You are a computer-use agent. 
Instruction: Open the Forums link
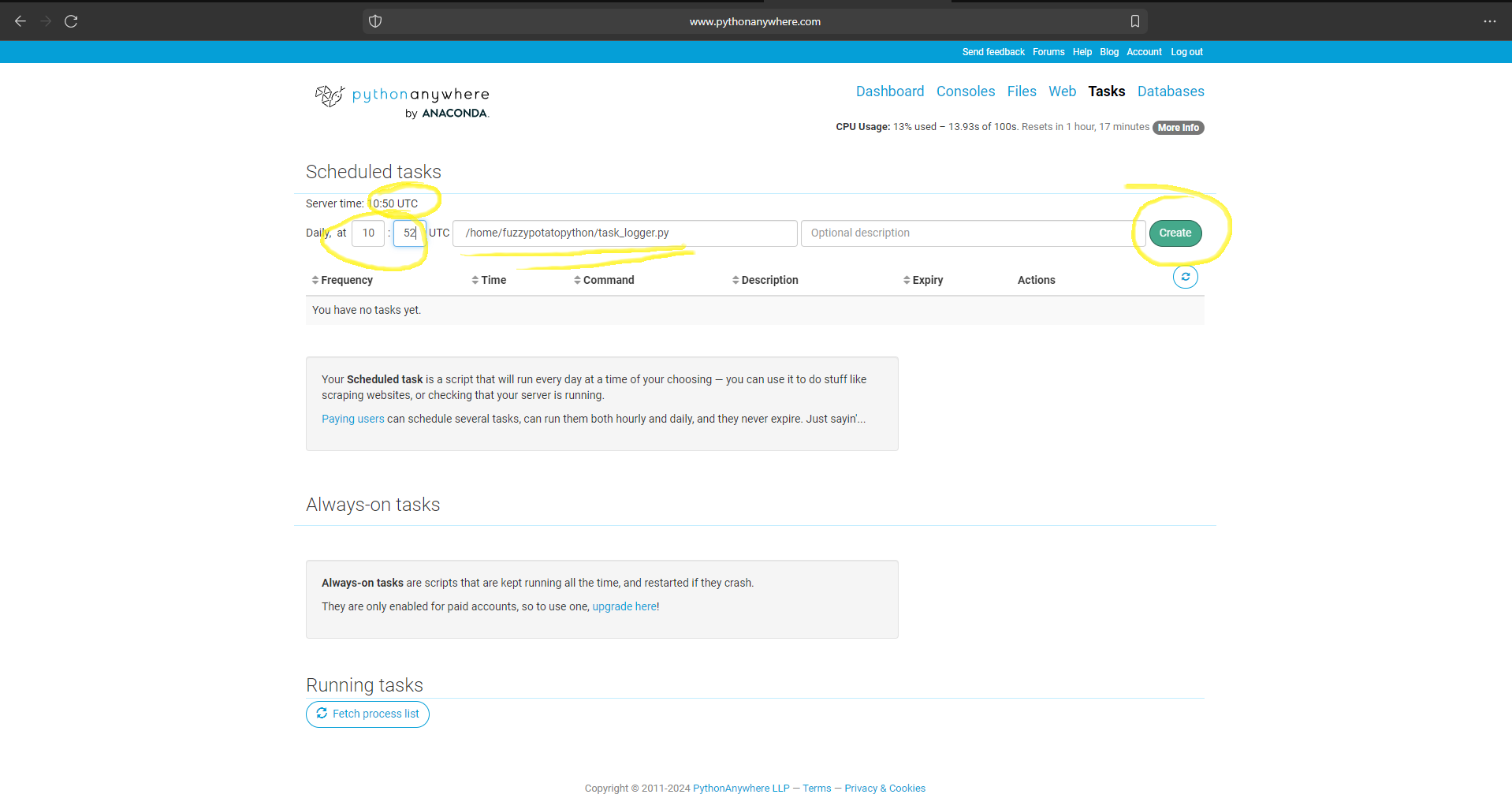click(1048, 52)
